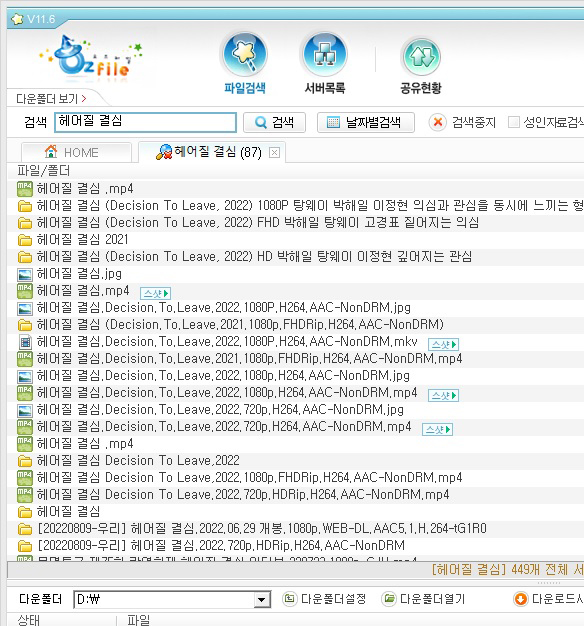Image resolution: width=584 pixels, height=626 pixels.
Task: Click the 파일/폴더 column header
Action: 43,170
